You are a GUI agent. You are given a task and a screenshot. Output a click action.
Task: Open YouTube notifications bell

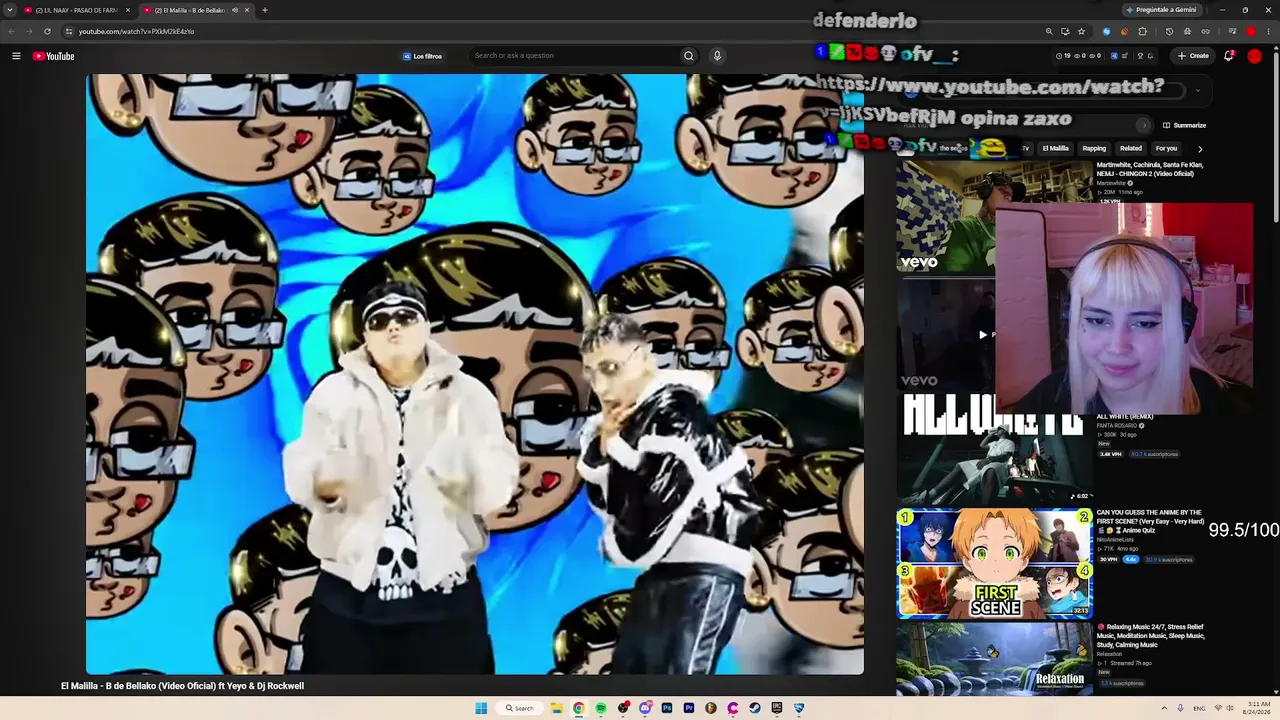tap(1229, 56)
